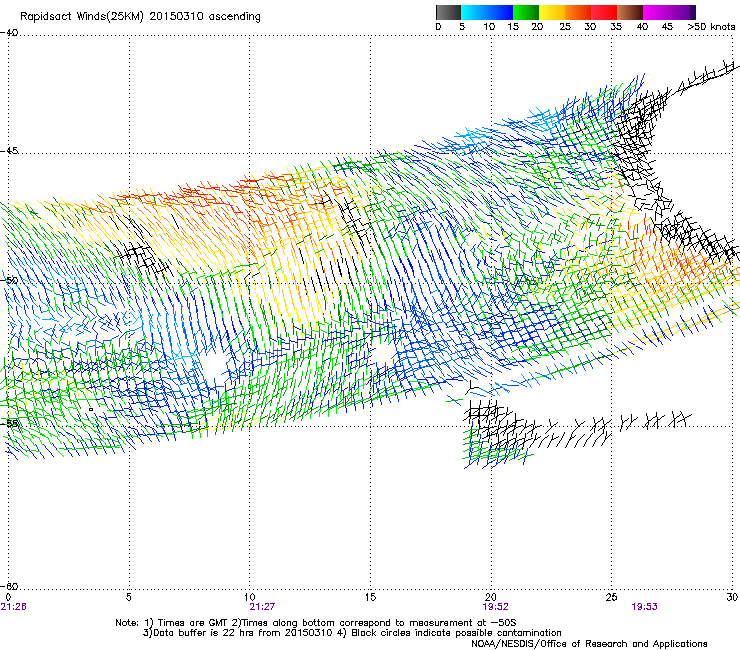Click the red 30-35 knots legend swatch
This screenshot has width=740, height=650.
point(604,12)
